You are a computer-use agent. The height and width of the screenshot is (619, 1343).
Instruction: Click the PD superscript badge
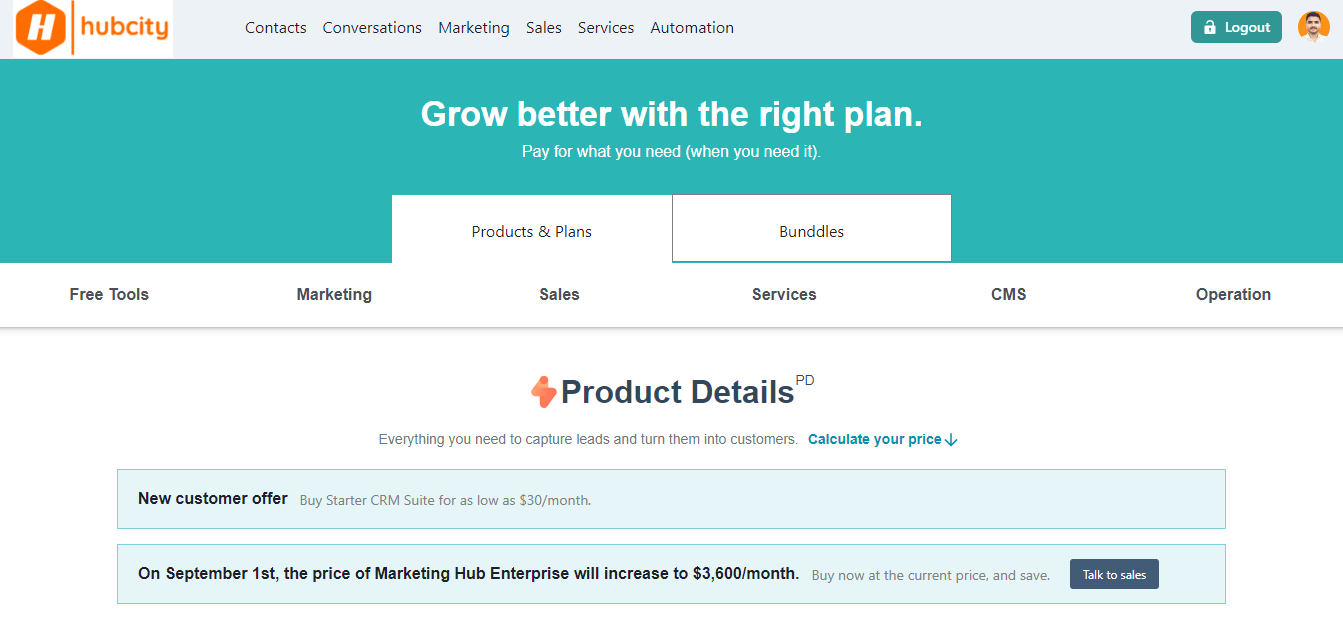[x=805, y=380]
